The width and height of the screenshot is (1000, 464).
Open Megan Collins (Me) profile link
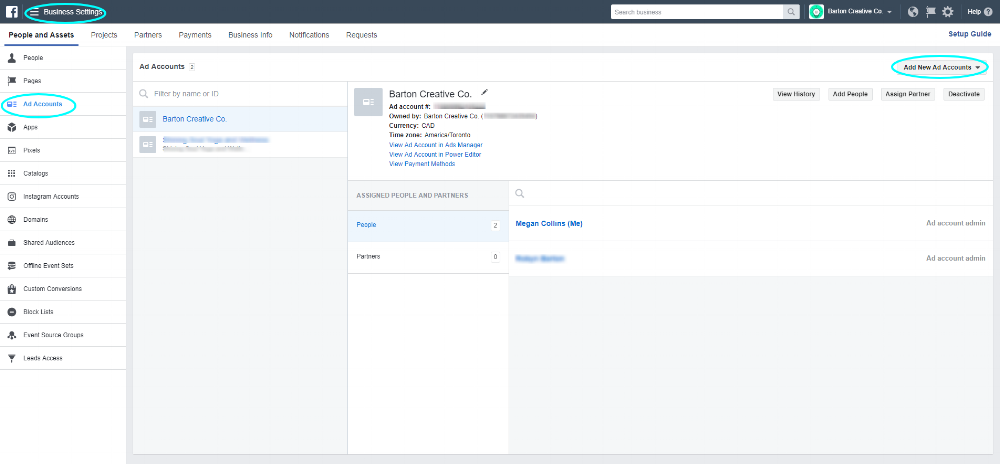pos(548,223)
